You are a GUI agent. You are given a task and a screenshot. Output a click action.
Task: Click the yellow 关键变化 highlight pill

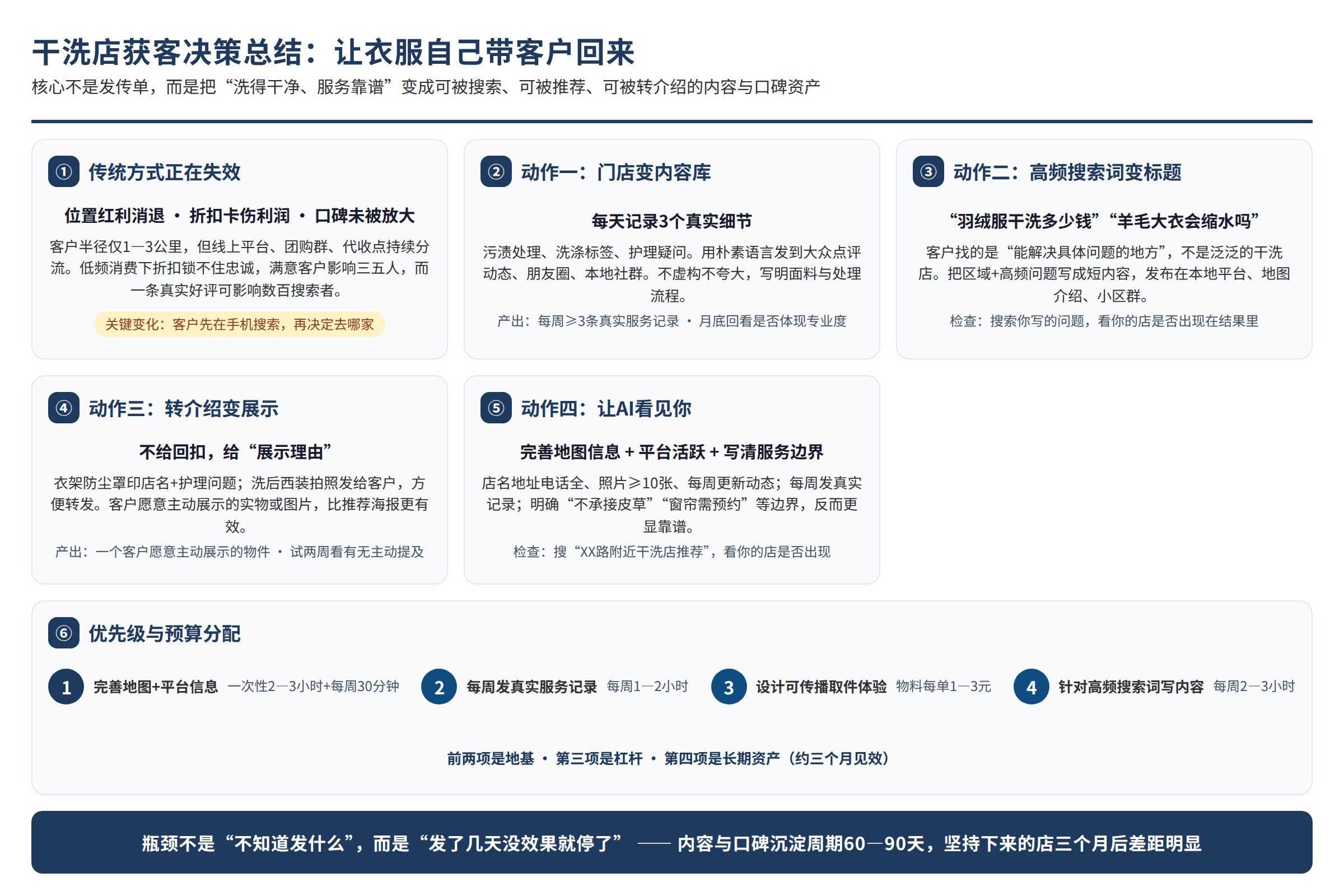240,325
